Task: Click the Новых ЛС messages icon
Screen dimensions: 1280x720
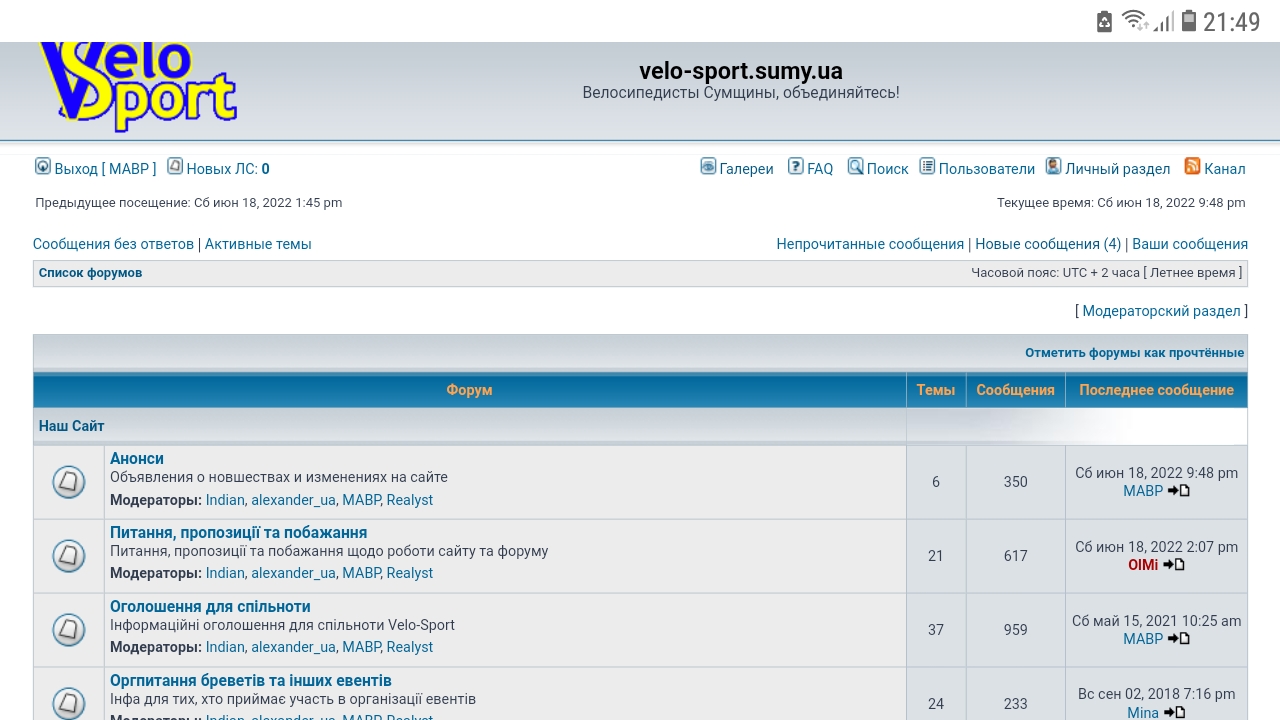Action: (175, 167)
